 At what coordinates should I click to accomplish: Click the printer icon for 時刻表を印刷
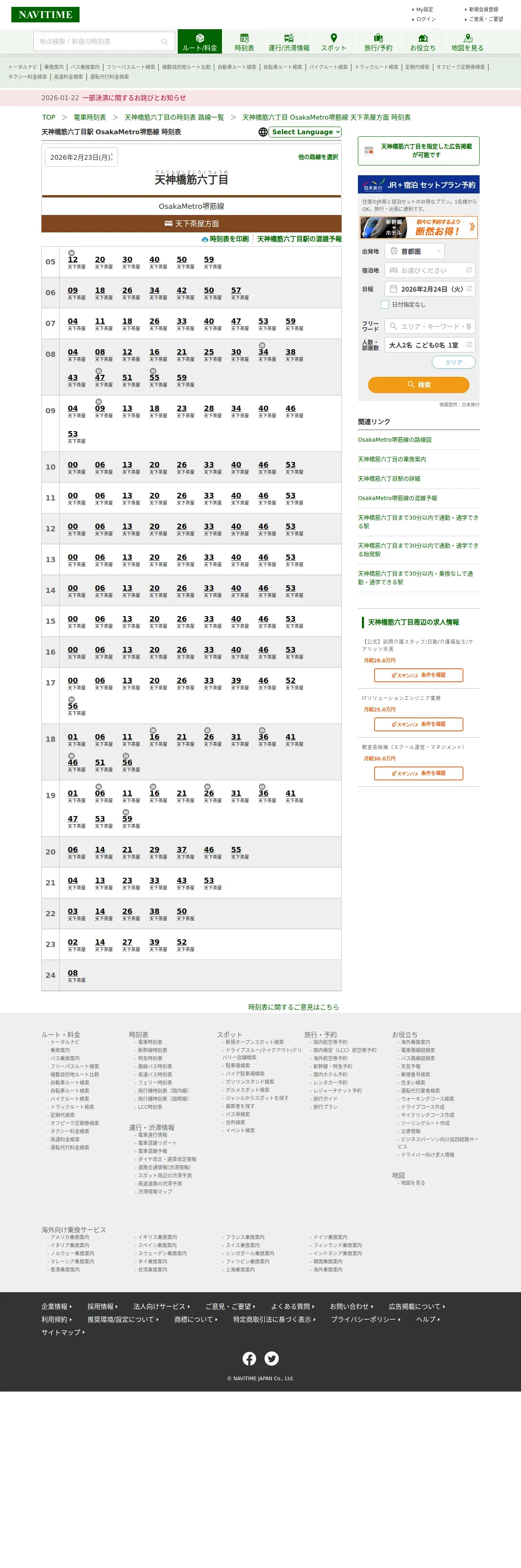(x=205, y=240)
